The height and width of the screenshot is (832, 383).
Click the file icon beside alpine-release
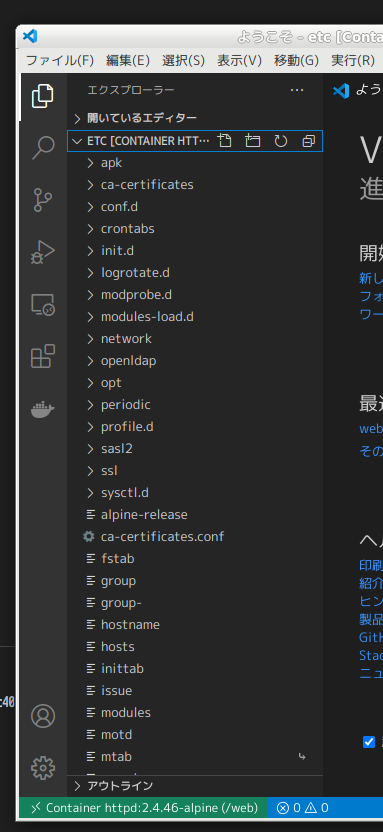[x=91, y=514]
